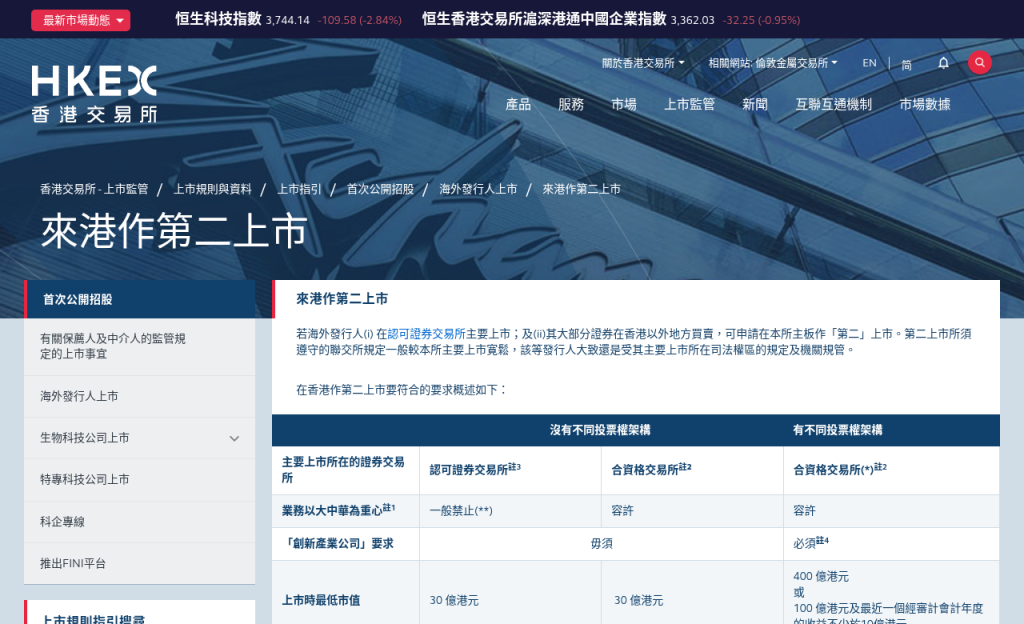
Task: Open 海外發行人上市 in sidebar
Action: (140, 396)
